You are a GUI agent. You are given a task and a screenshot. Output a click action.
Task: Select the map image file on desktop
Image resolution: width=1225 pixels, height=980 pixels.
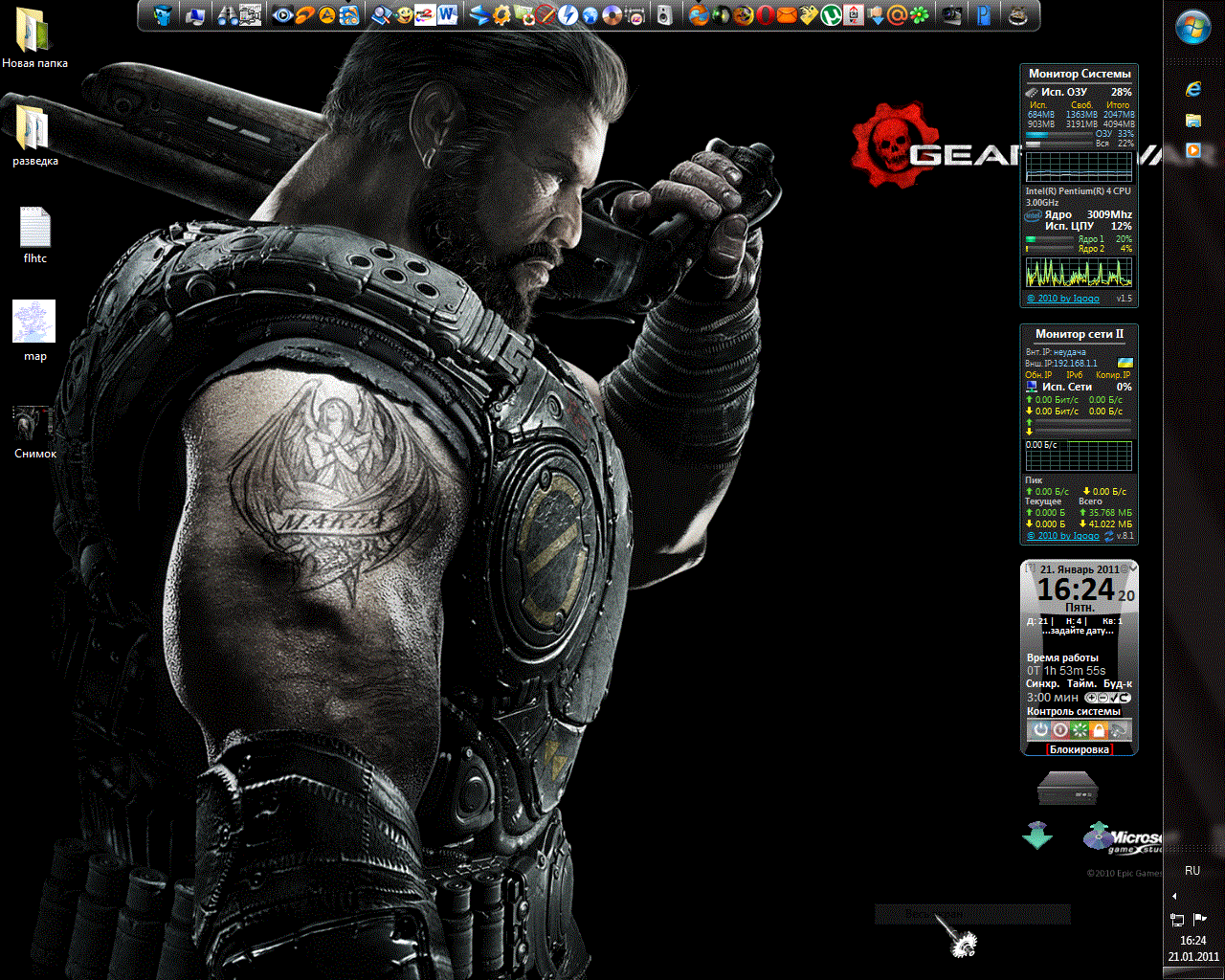point(34,331)
